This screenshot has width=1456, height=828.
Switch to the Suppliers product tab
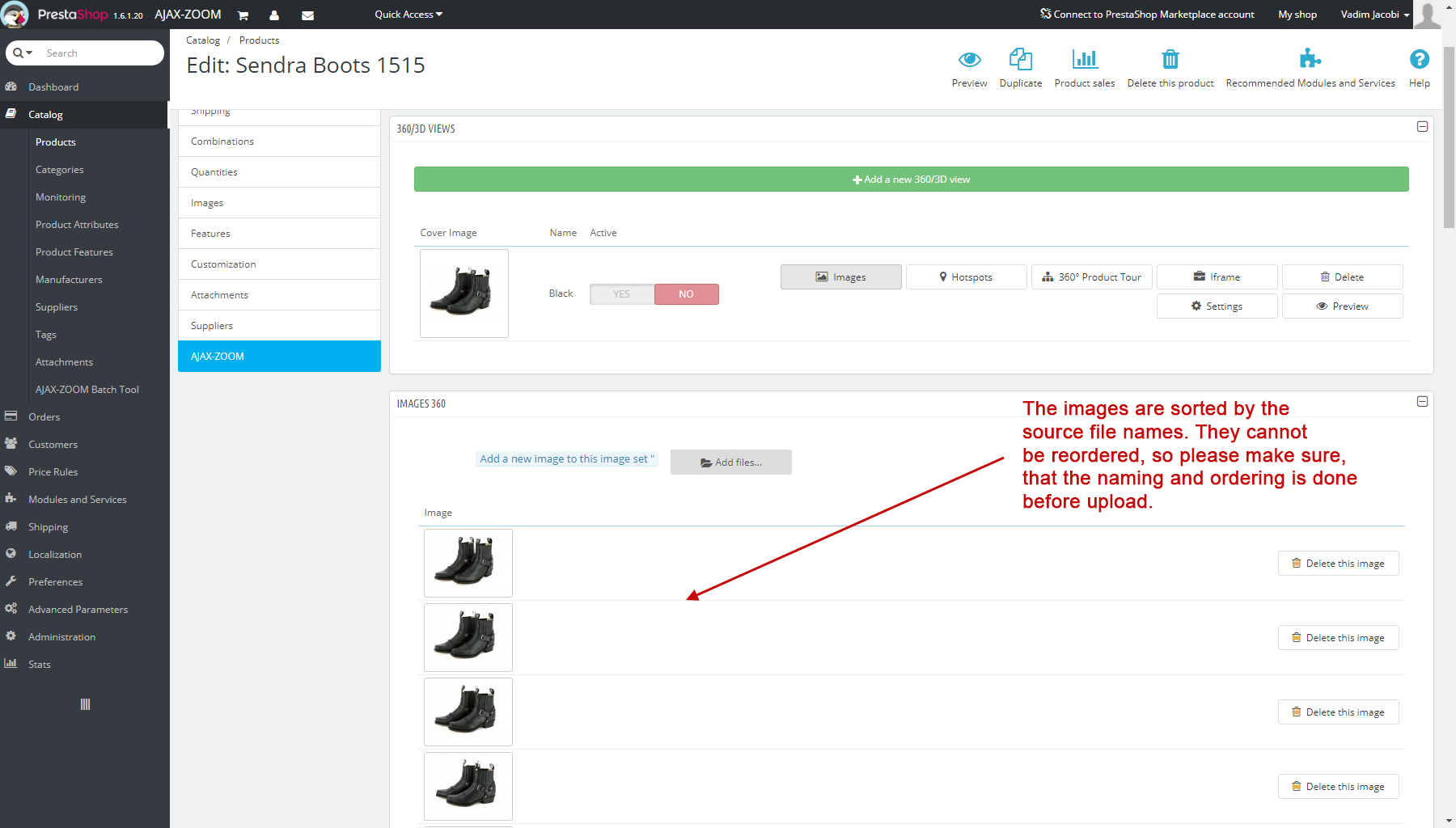point(279,325)
